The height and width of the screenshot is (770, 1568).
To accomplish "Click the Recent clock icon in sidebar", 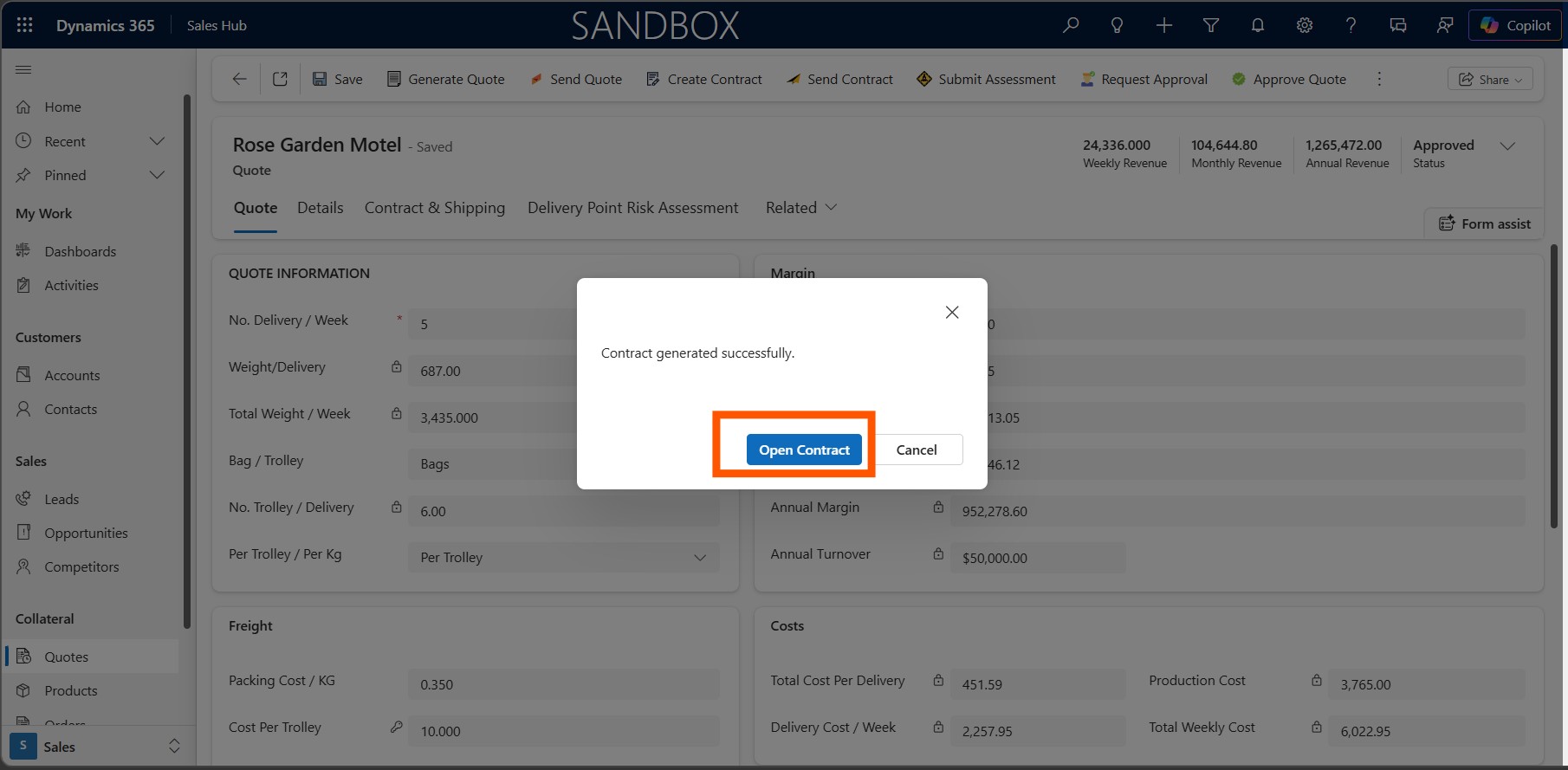I will [24, 141].
